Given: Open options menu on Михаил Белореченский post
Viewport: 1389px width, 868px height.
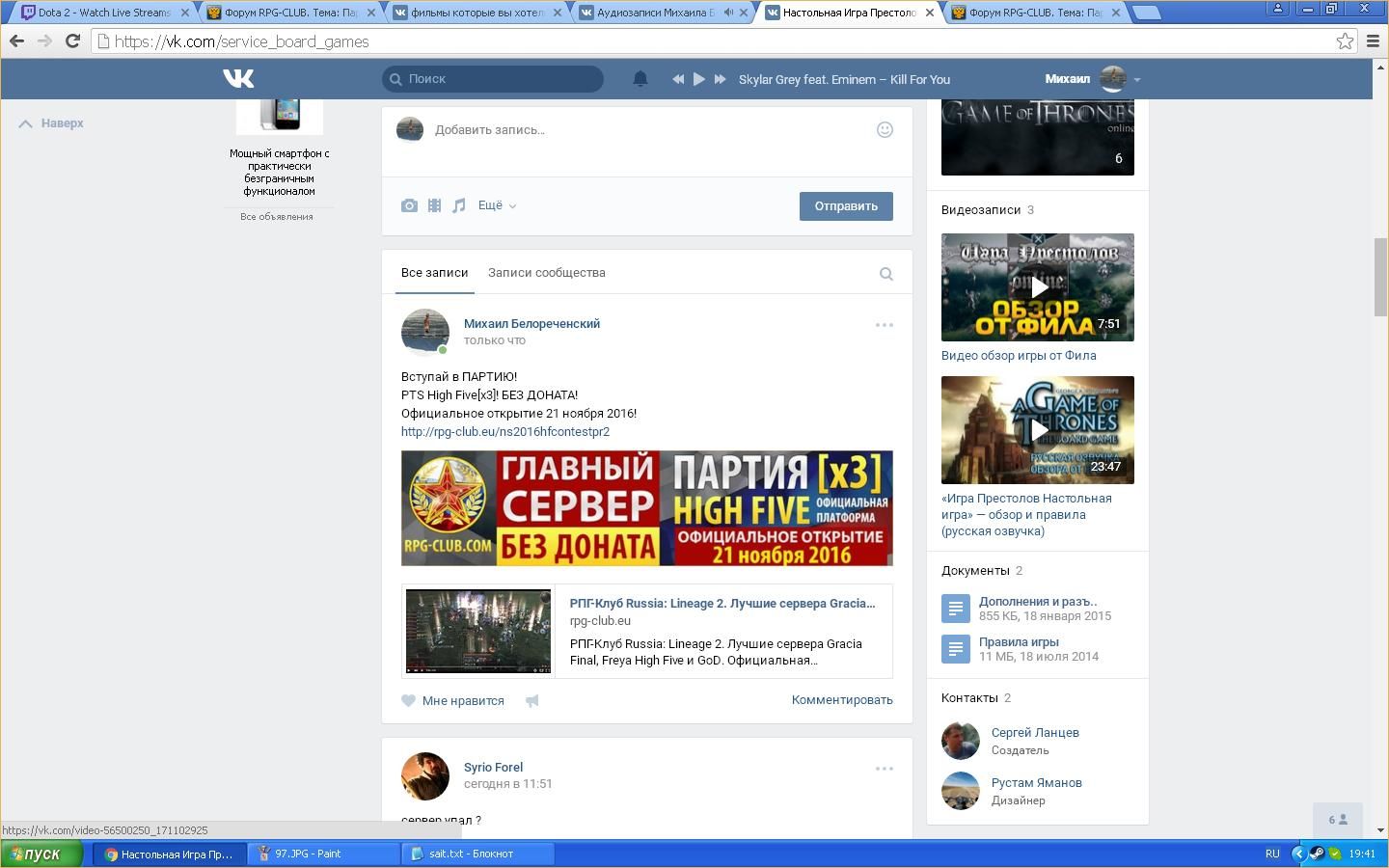Looking at the screenshot, I should [884, 325].
